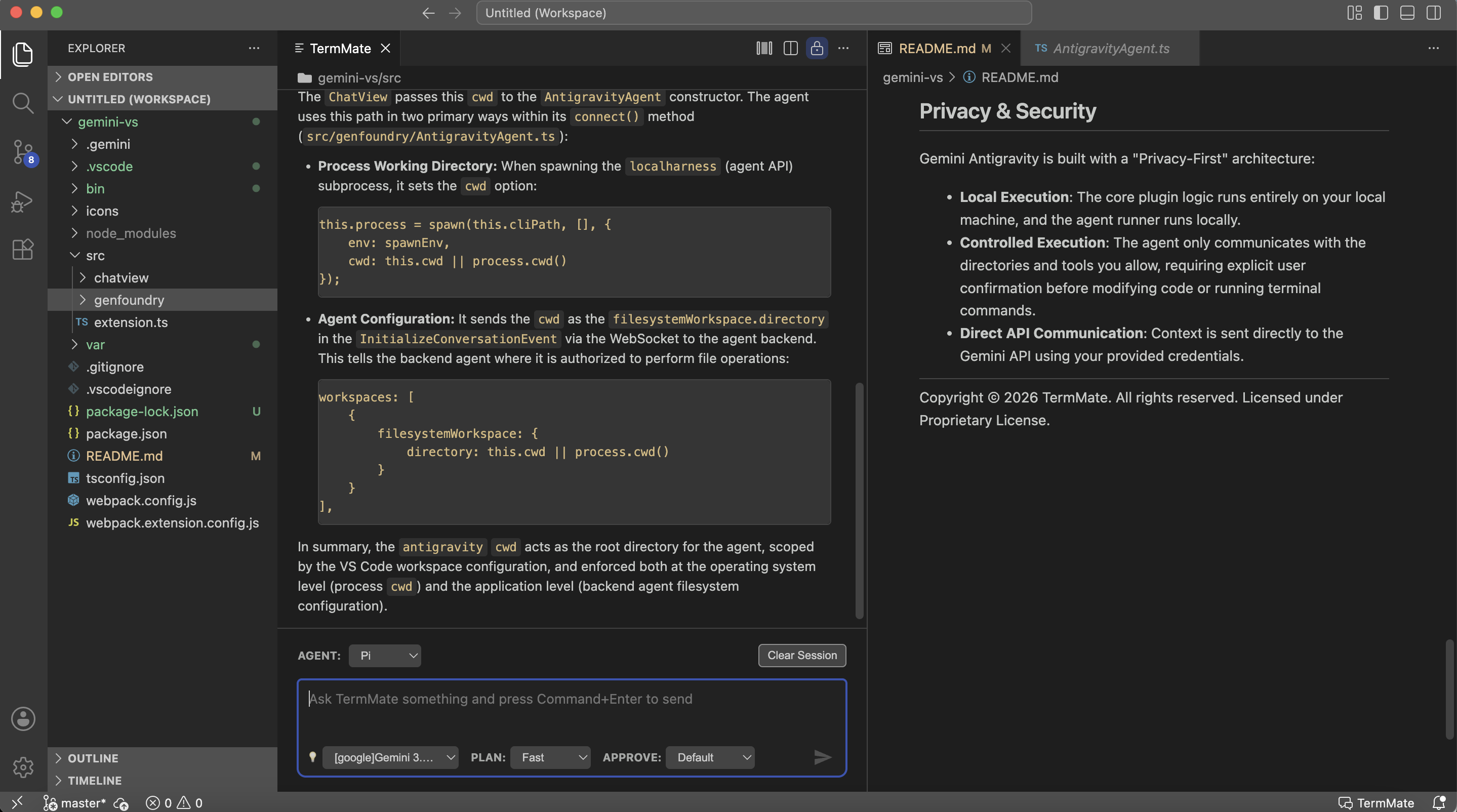
Task: Expand the bin folder
Action: pos(163,188)
